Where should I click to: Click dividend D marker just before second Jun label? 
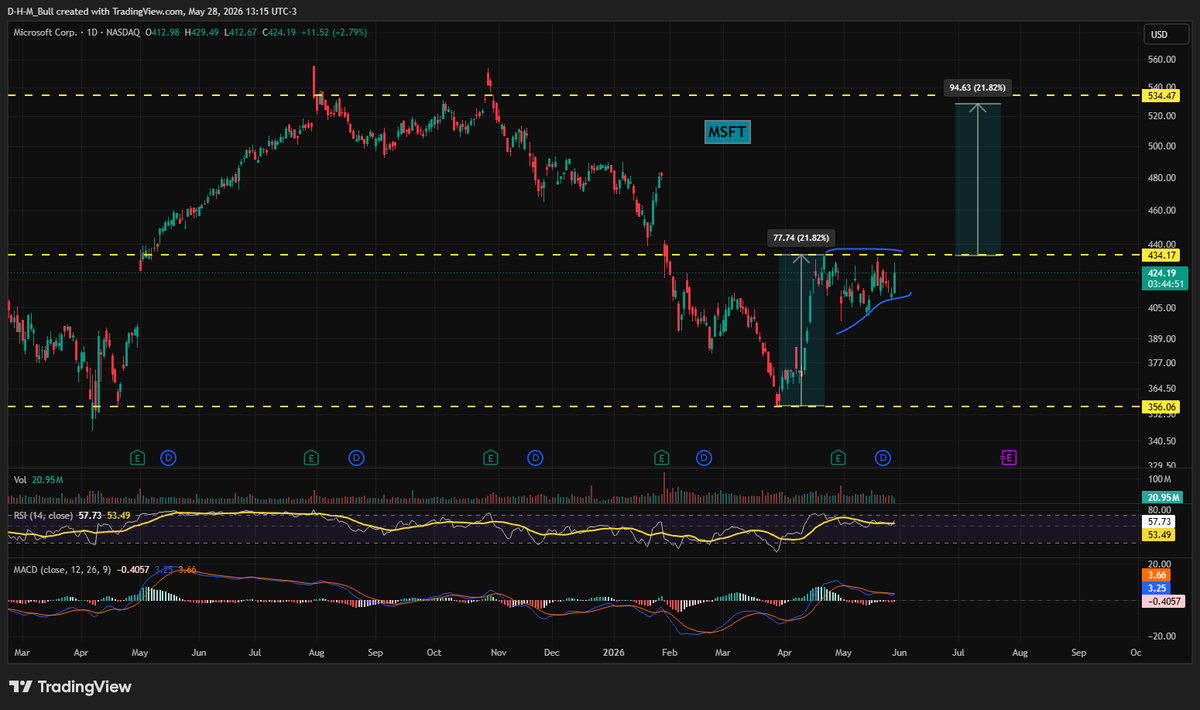pyautogui.click(x=883, y=457)
